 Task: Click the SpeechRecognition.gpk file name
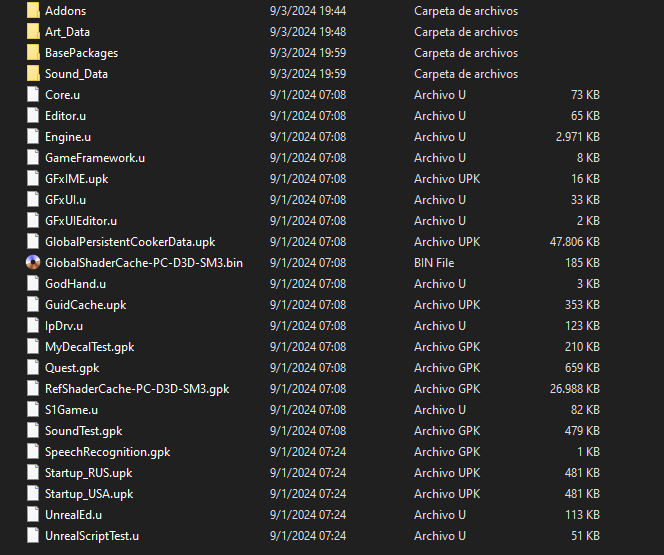[107, 451]
